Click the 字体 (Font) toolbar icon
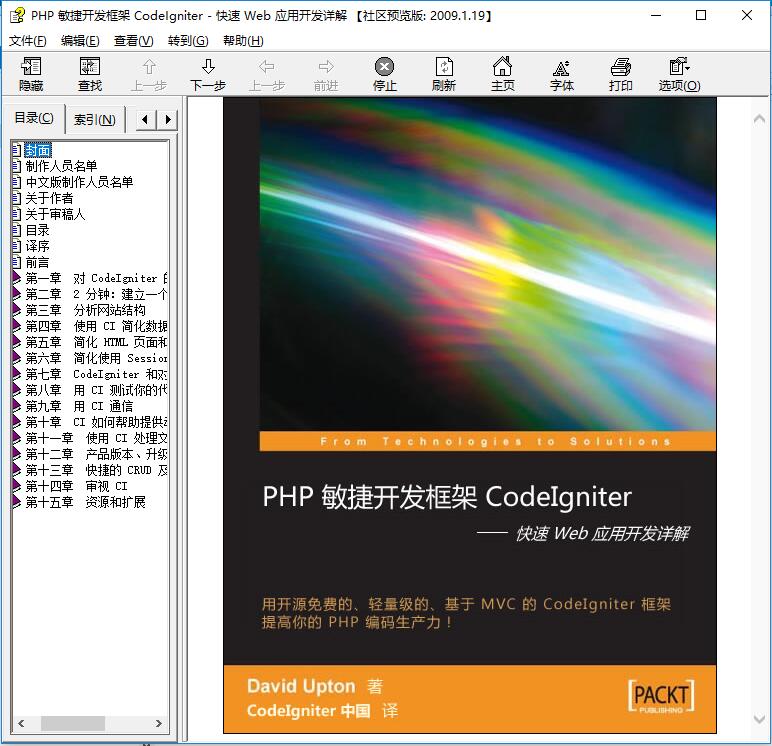772x746 pixels. coord(561,74)
